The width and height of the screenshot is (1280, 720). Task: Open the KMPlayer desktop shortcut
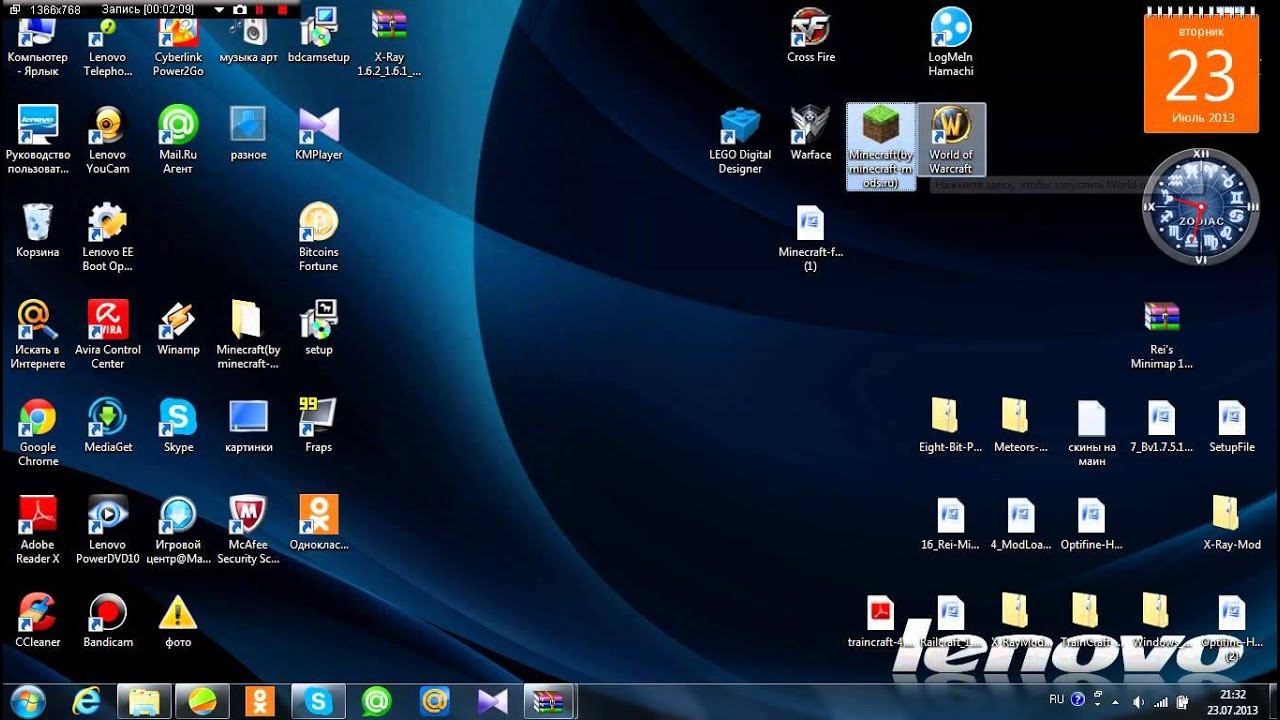[x=318, y=133]
